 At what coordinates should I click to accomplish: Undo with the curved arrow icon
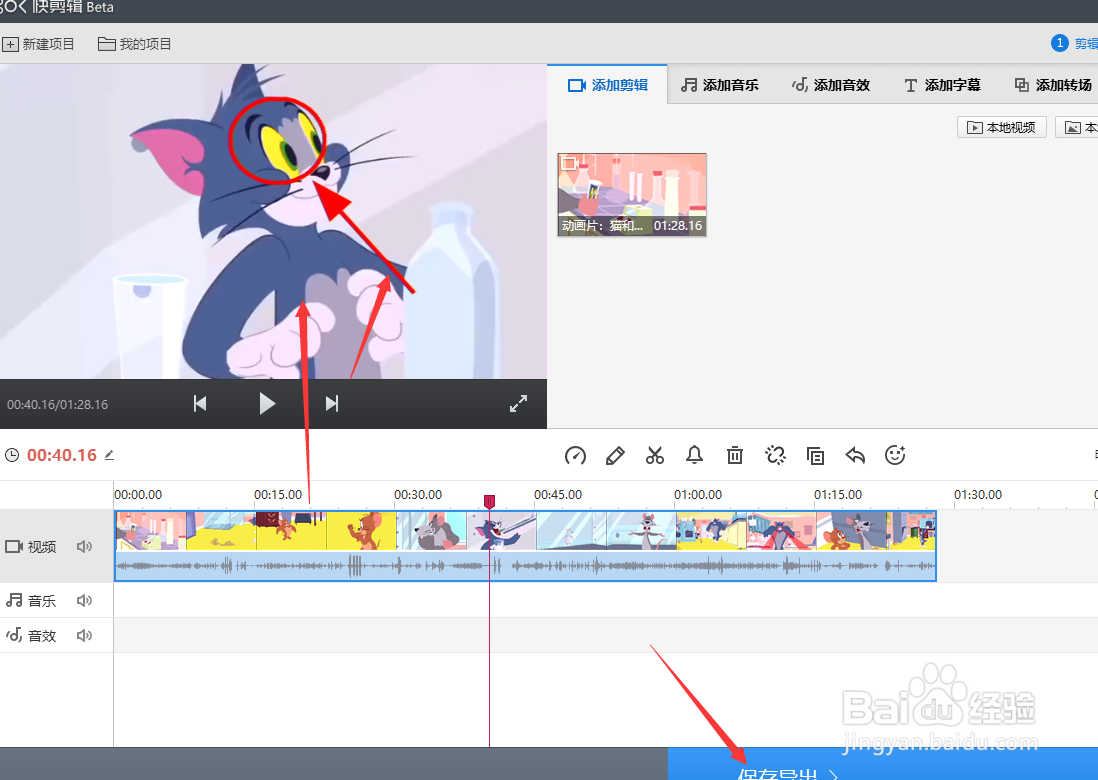[x=855, y=455]
